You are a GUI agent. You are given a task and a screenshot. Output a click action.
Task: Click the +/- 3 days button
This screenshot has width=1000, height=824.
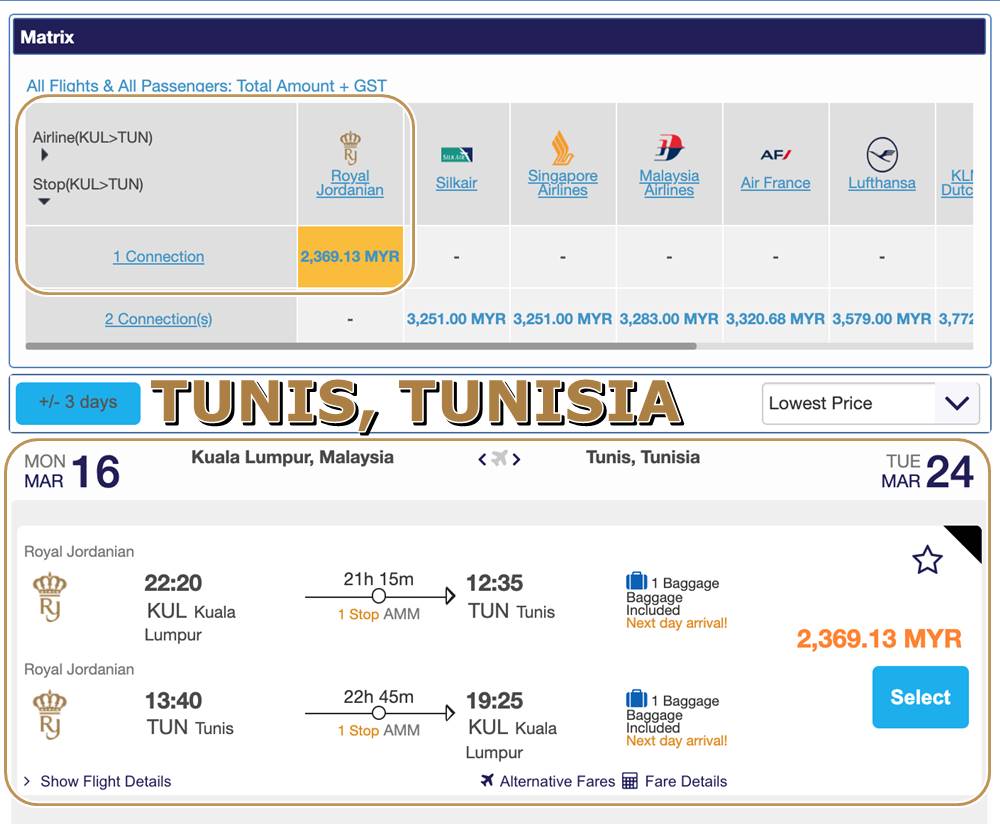pyautogui.click(x=78, y=402)
